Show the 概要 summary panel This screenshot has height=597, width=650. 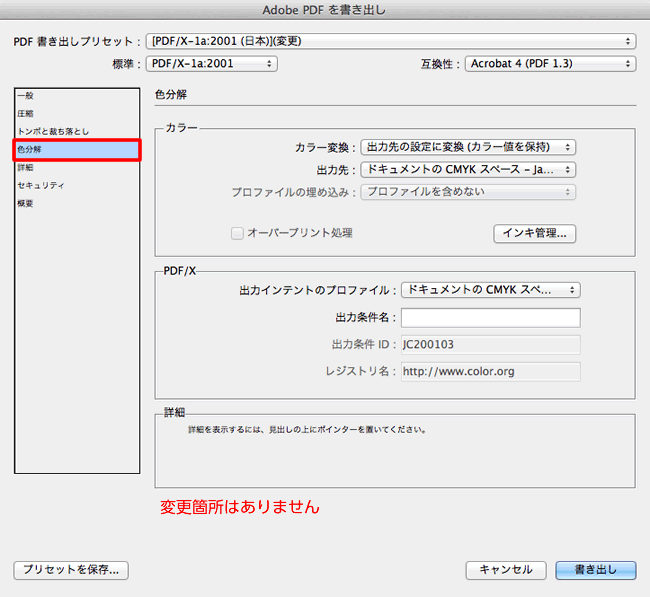(x=24, y=204)
